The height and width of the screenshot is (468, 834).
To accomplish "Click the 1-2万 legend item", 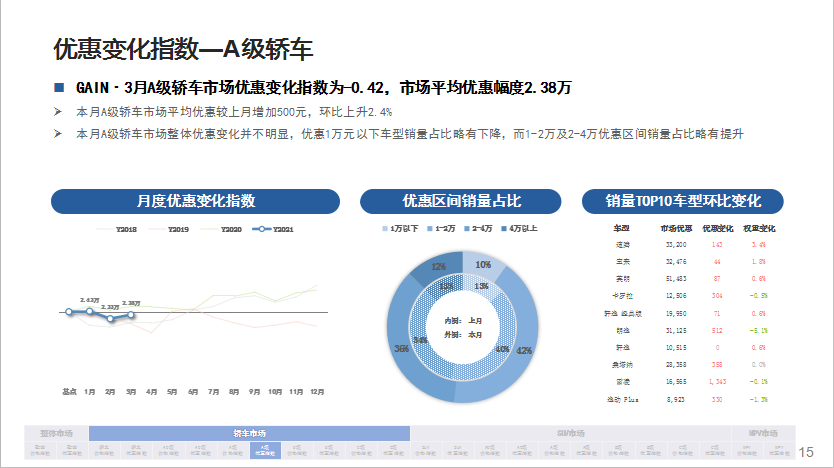I will coord(440,229).
